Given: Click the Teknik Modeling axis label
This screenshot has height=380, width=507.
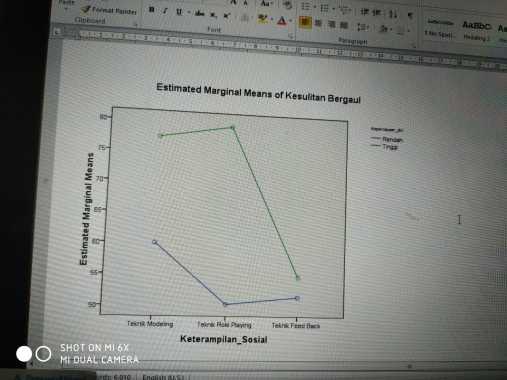Looking at the screenshot, I should click(150, 324).
